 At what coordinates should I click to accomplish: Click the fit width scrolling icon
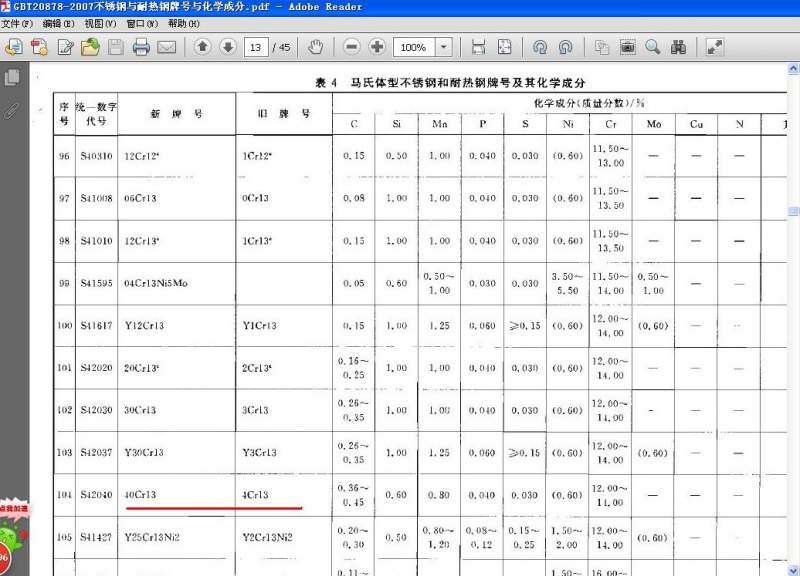(479, 47)
